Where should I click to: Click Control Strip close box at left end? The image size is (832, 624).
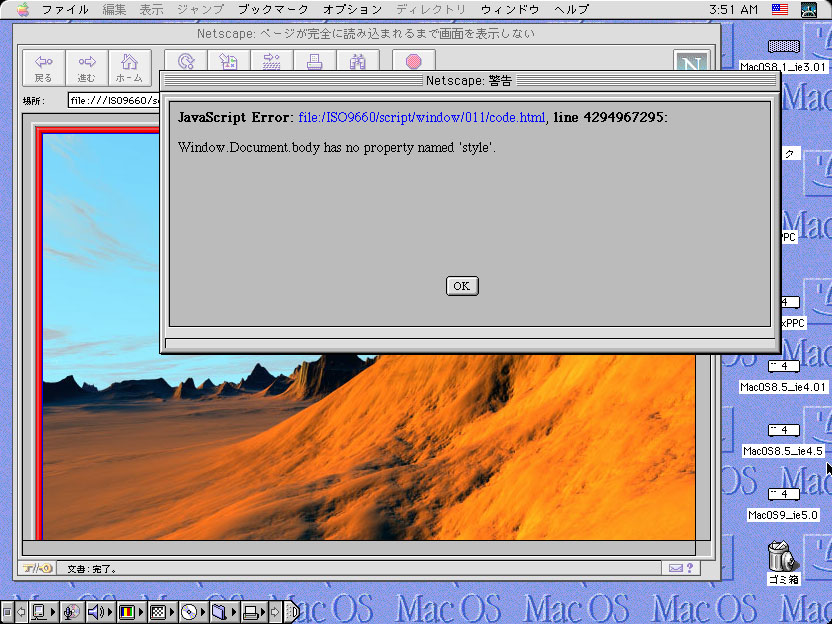point(7,612)
